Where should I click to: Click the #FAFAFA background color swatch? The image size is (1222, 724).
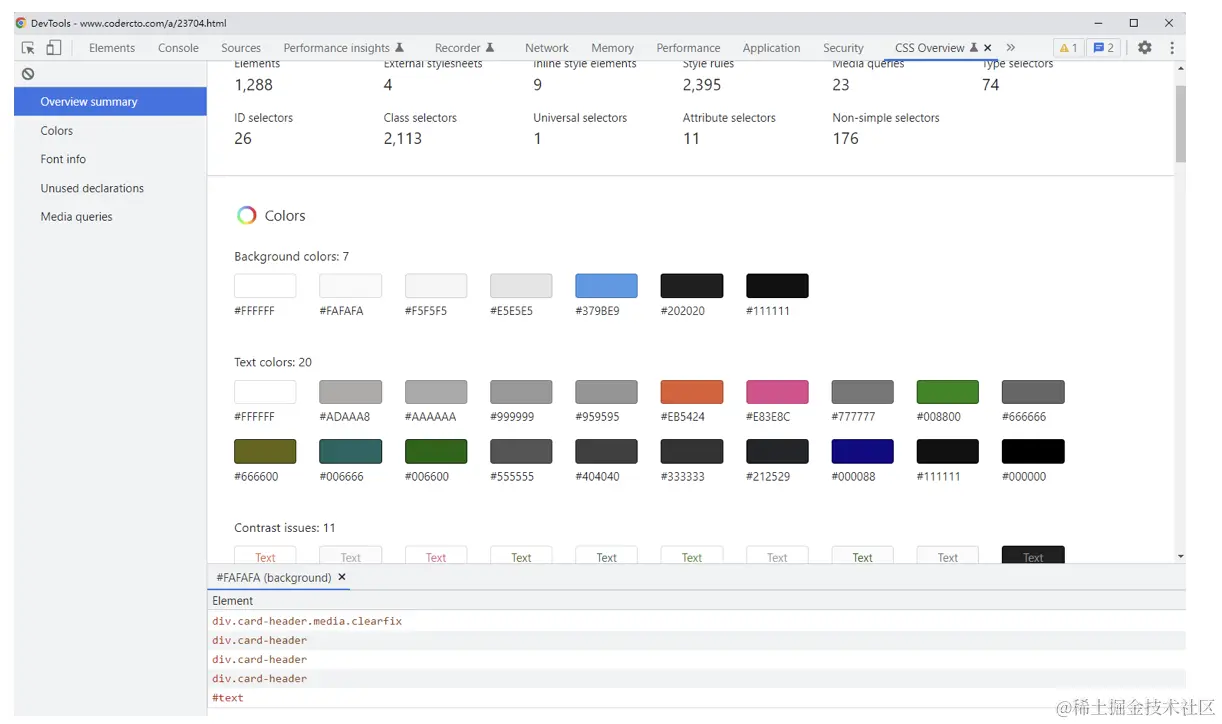(x=350, y=286)
